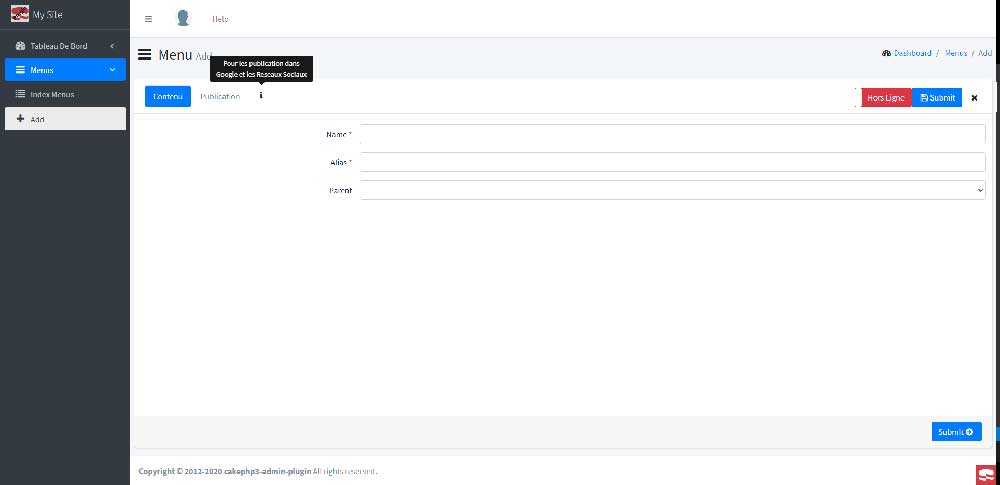This screenshot has height=485, width=1000.
Task: Focus the Alias text field
Action: (x=672, y=162)
